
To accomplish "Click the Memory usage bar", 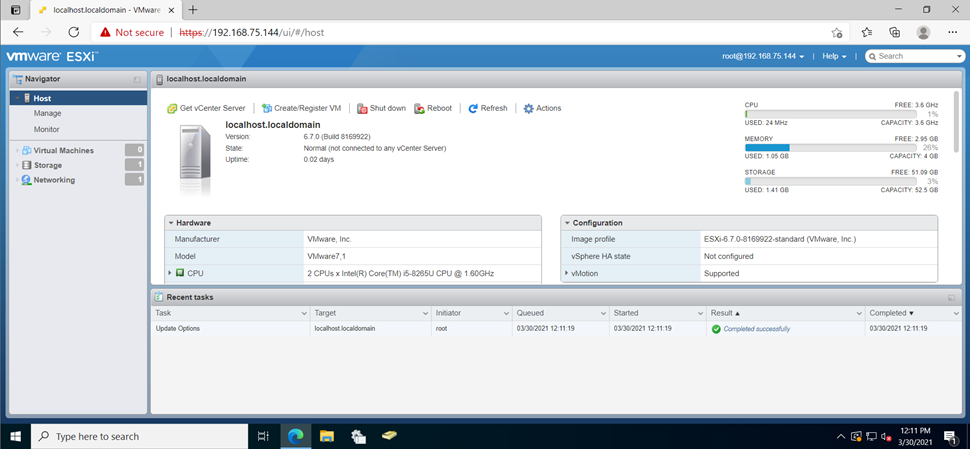I will click(x=830, y=147).
